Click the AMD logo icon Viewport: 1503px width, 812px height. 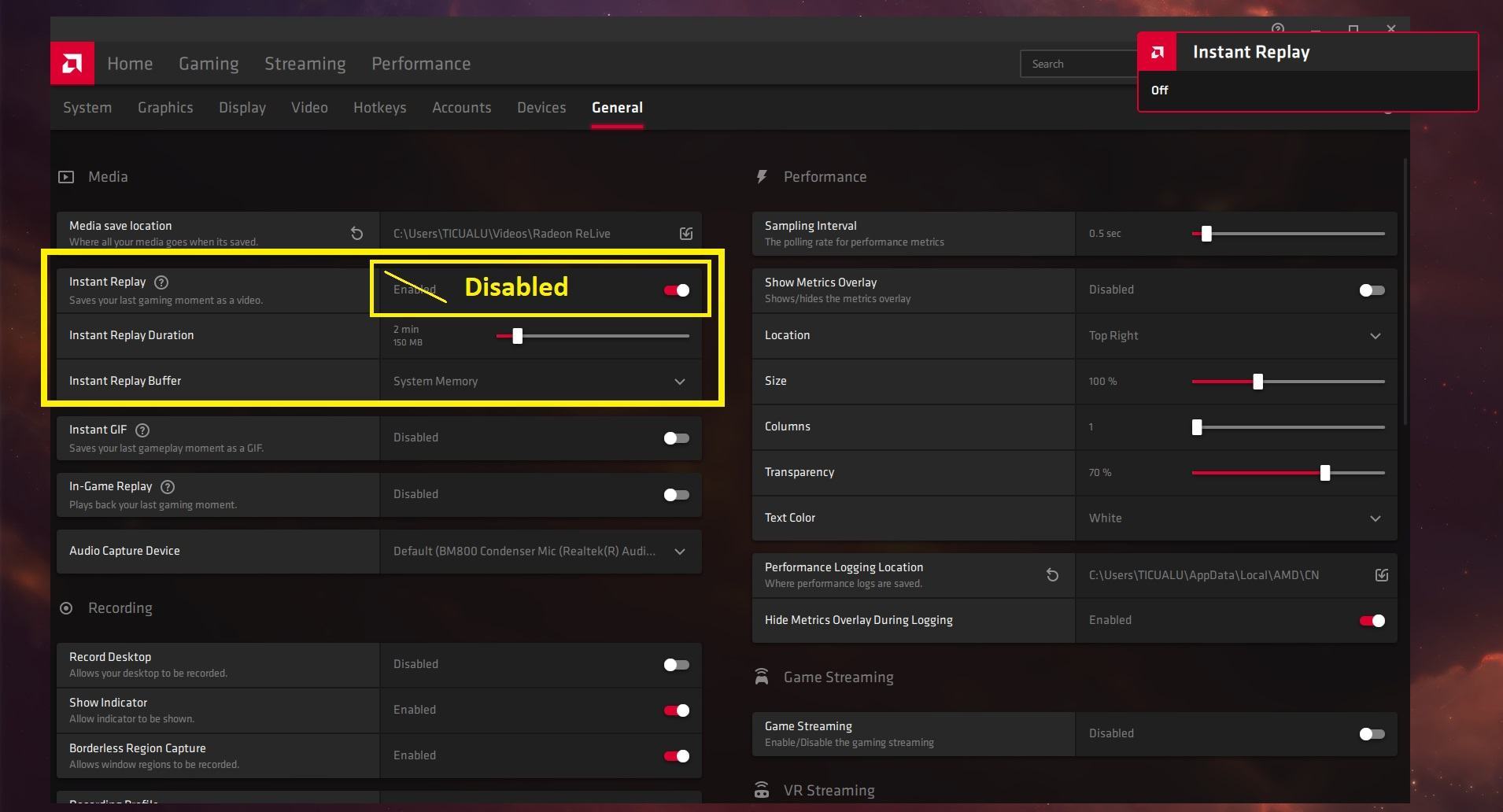click(x=72, y=63)
